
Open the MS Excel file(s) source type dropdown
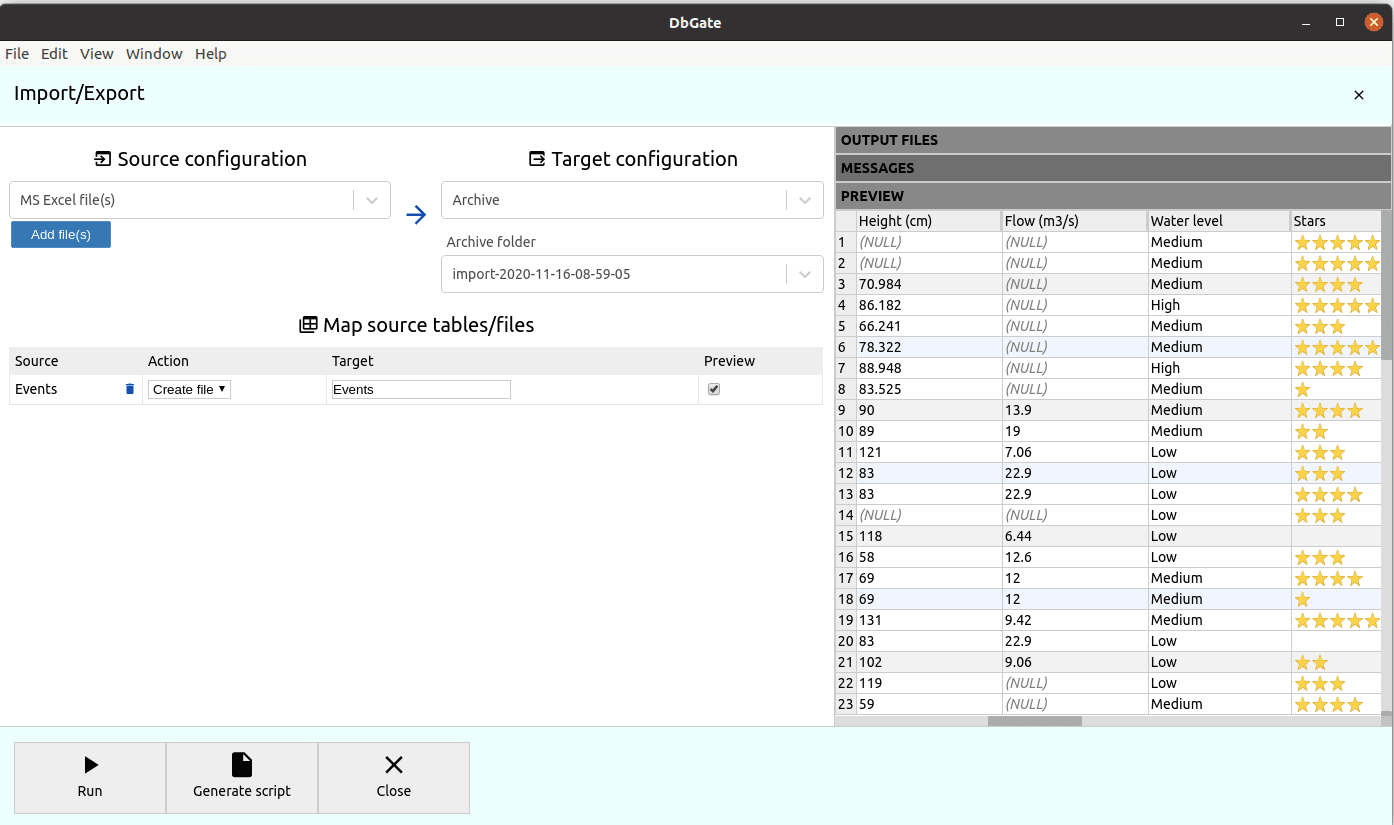(371, 200)
